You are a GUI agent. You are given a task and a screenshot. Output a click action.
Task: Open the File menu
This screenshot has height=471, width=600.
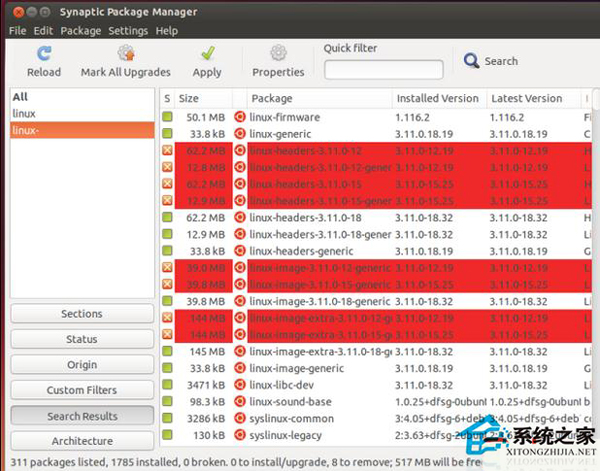pos(18,31)
